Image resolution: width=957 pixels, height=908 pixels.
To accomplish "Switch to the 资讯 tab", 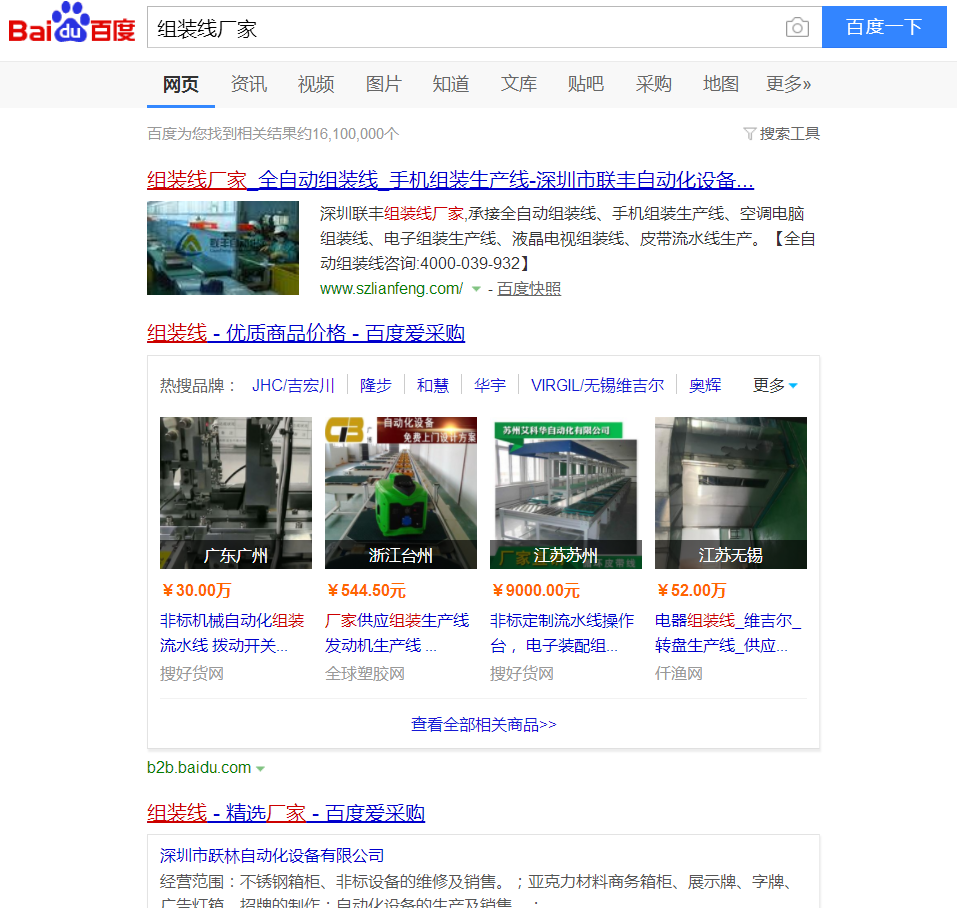I will coord(248,84).
